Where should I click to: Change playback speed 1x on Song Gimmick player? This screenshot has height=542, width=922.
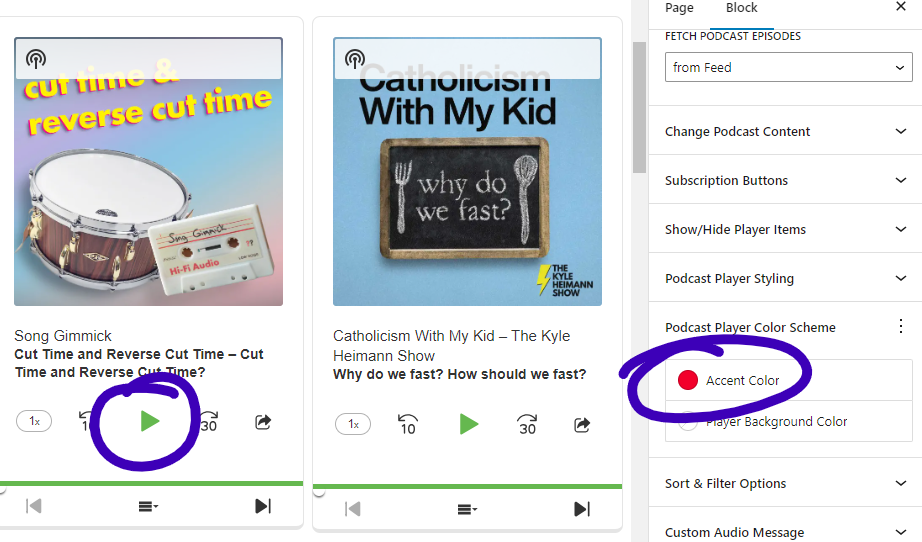(34, 421)
